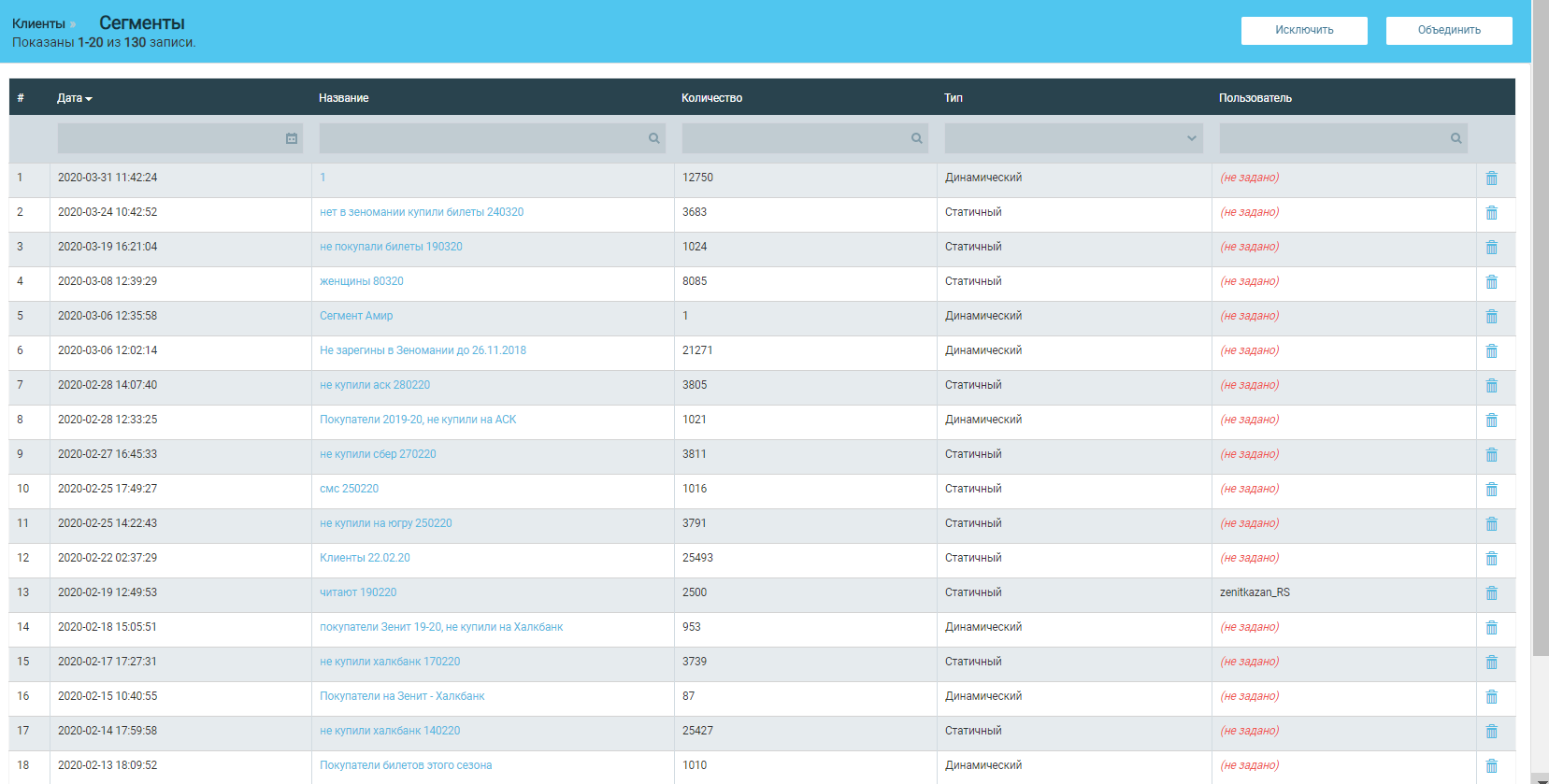Open segment не купили аск 280220
The image size is (1549, 784).
(375, 385)
